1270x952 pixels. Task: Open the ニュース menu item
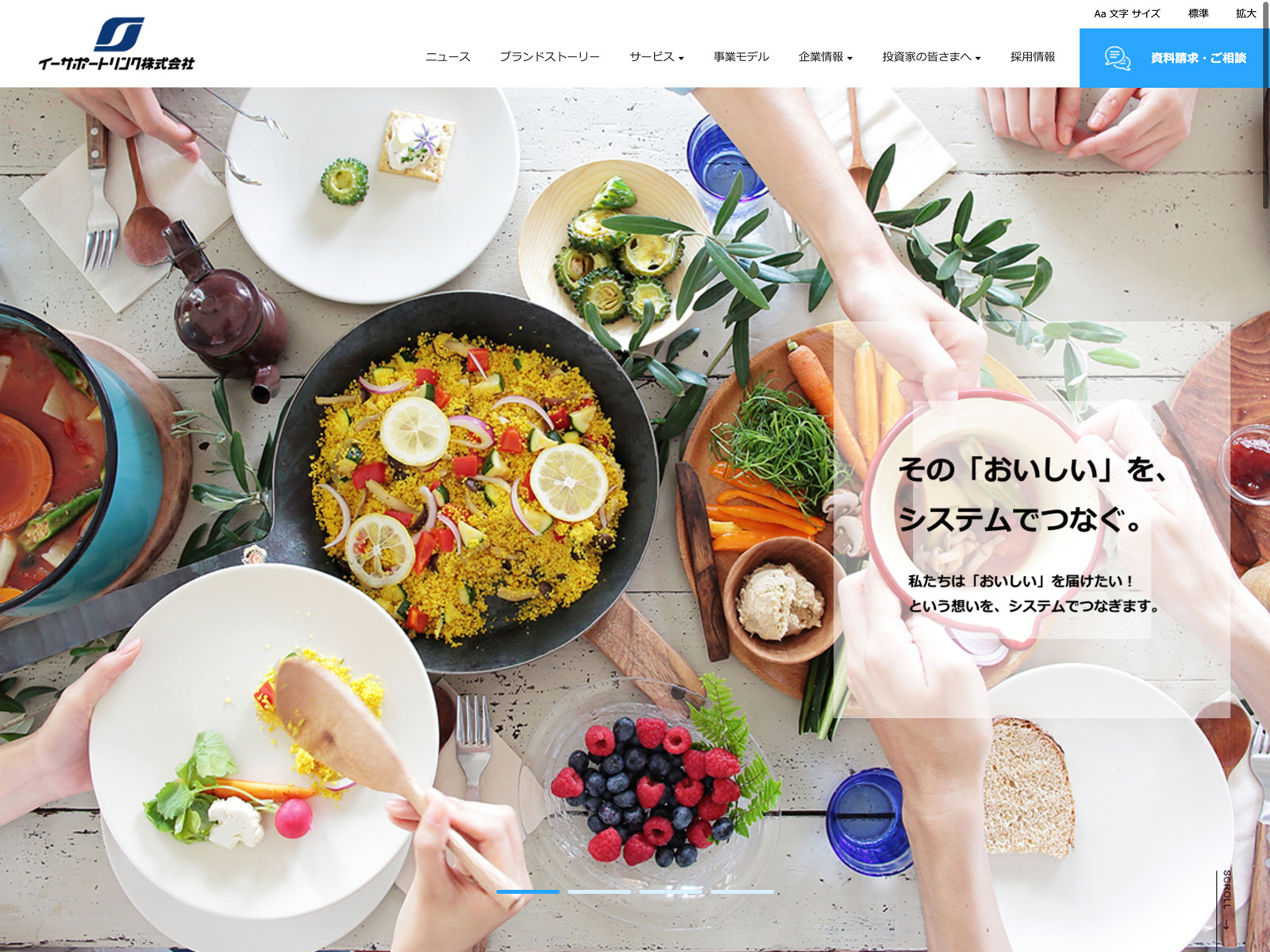pyautogui.click(x=448, y=57)
